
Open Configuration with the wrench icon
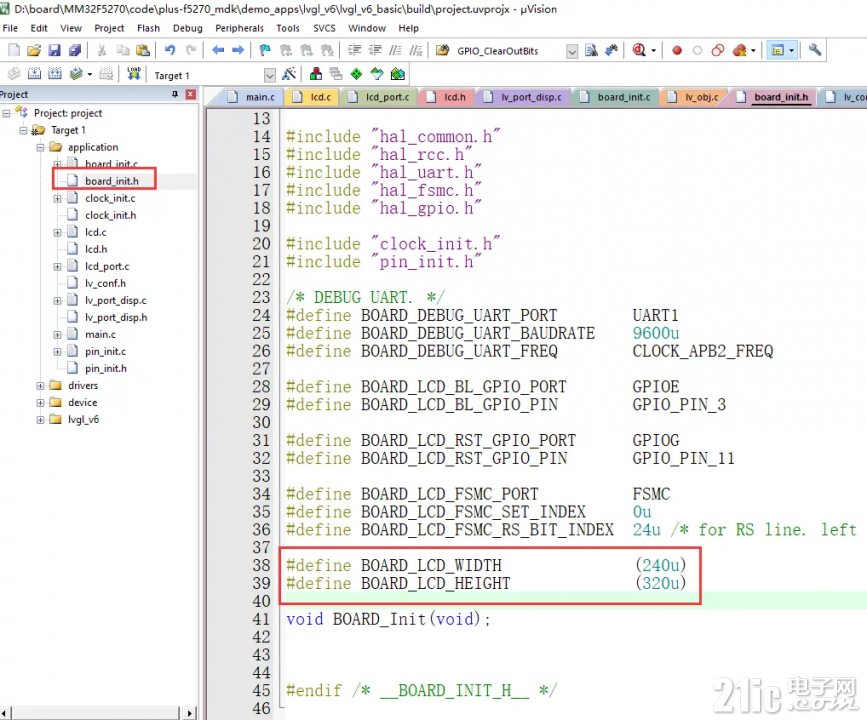(x=815, y=50)
